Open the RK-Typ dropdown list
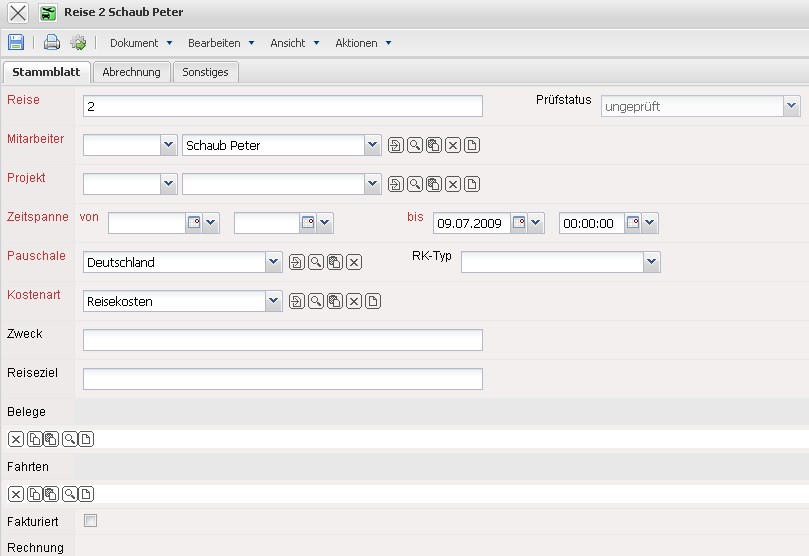Screen dimensions: 809x556 [651, 263]
